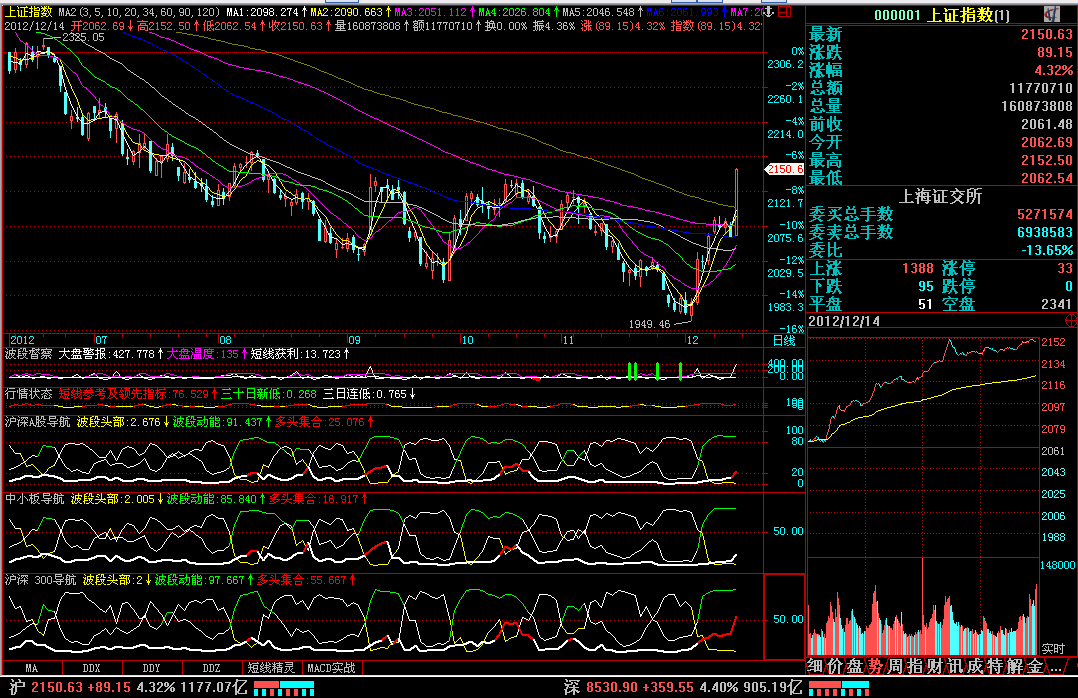Click the 前收 value 2061.48
1078x698 pixels.
(x=1046, y=124)
